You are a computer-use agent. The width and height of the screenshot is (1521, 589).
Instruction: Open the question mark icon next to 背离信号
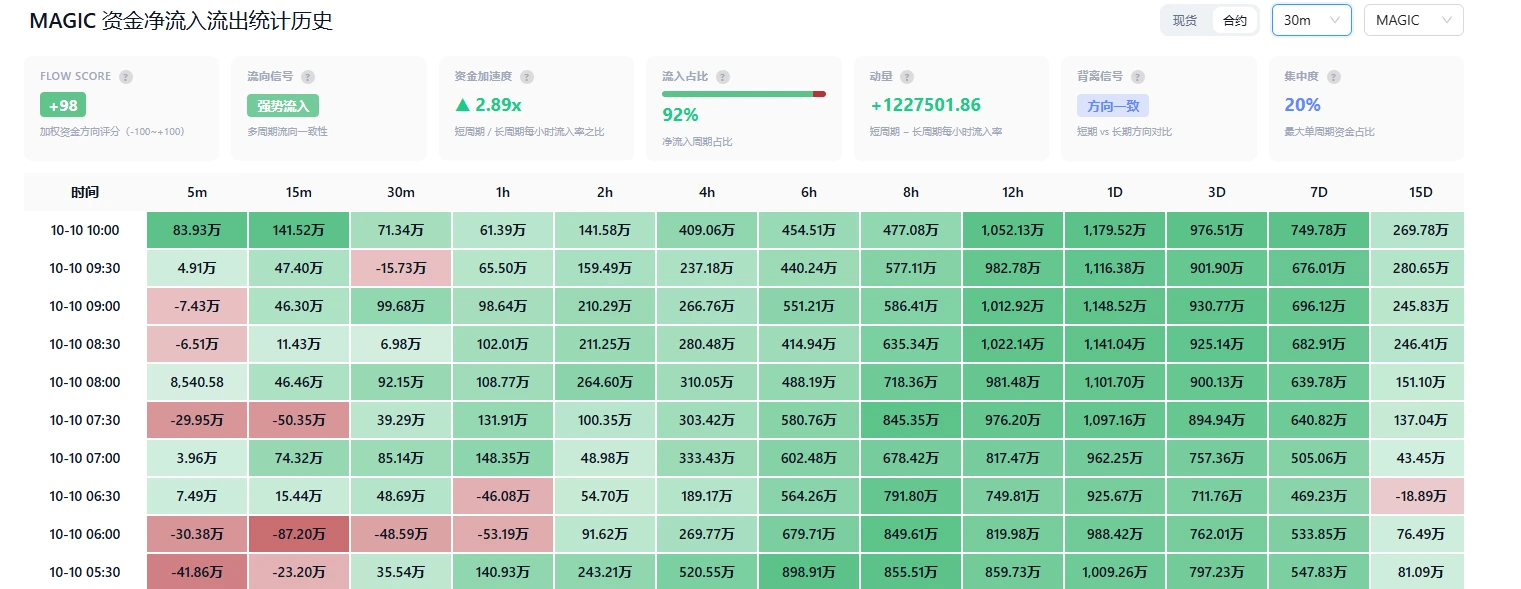[x=1138, y=77]
